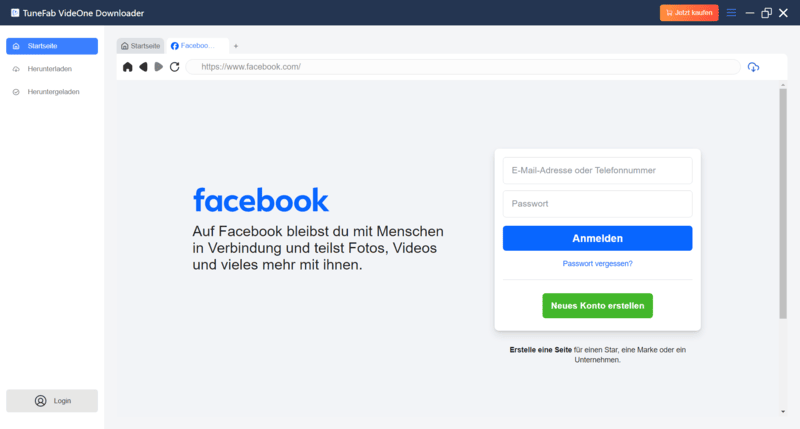Open the Passwort vergessen? link
The width and height of the screenshot is (800, 429).
(x=597, y=264)
